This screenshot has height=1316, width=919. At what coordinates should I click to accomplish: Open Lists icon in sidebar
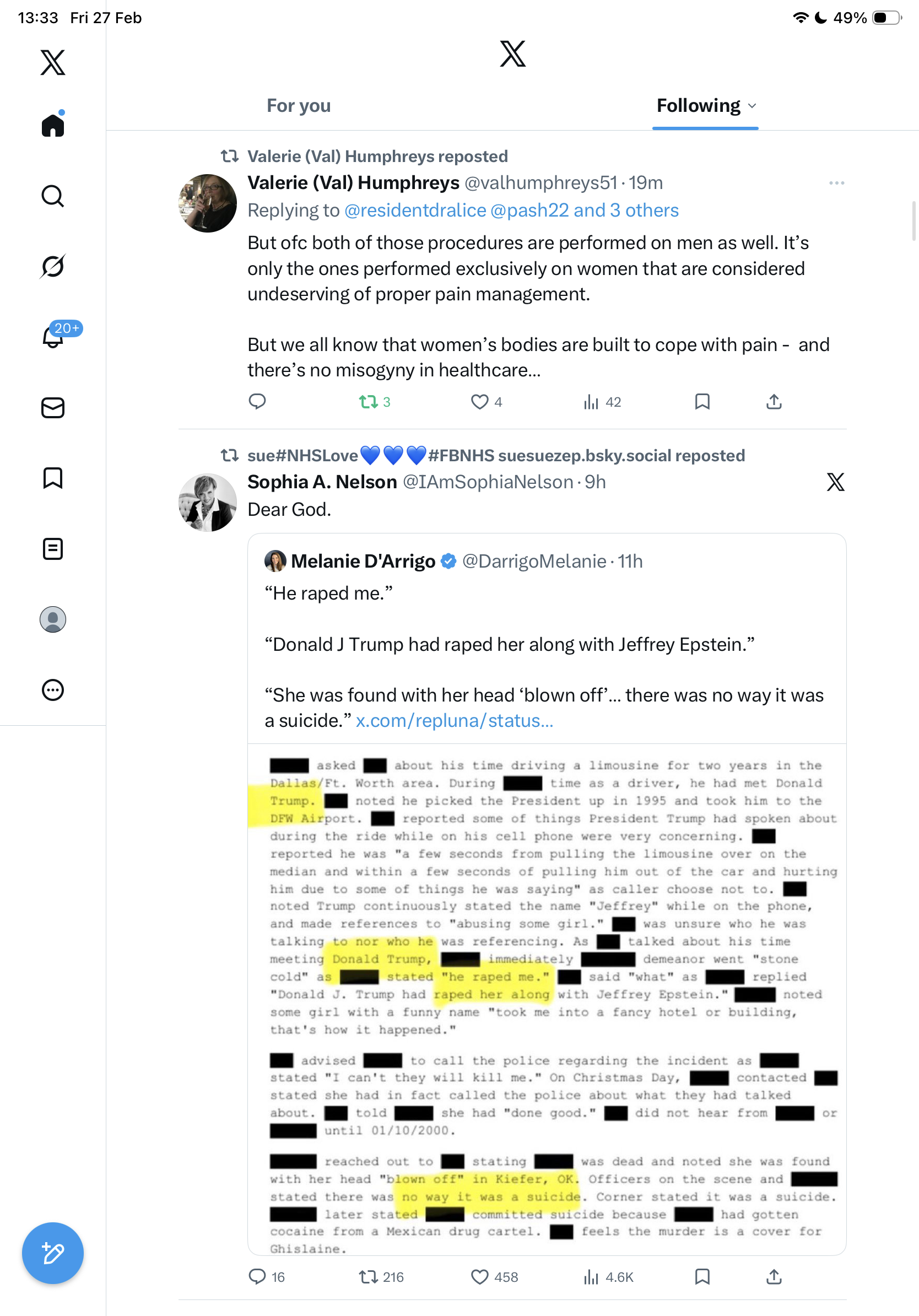coord(53,548)
